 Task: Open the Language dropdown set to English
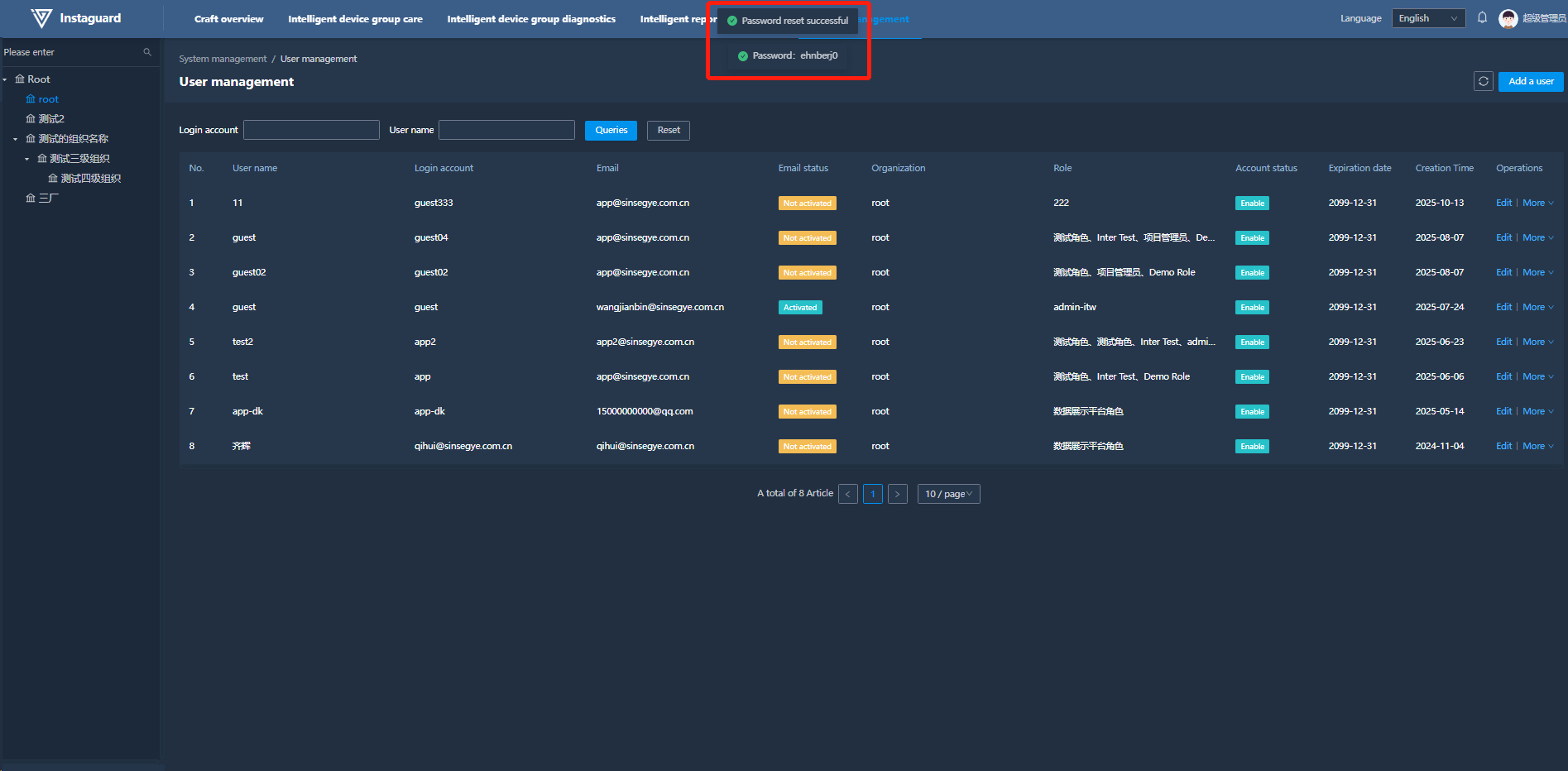(1428, 18)
